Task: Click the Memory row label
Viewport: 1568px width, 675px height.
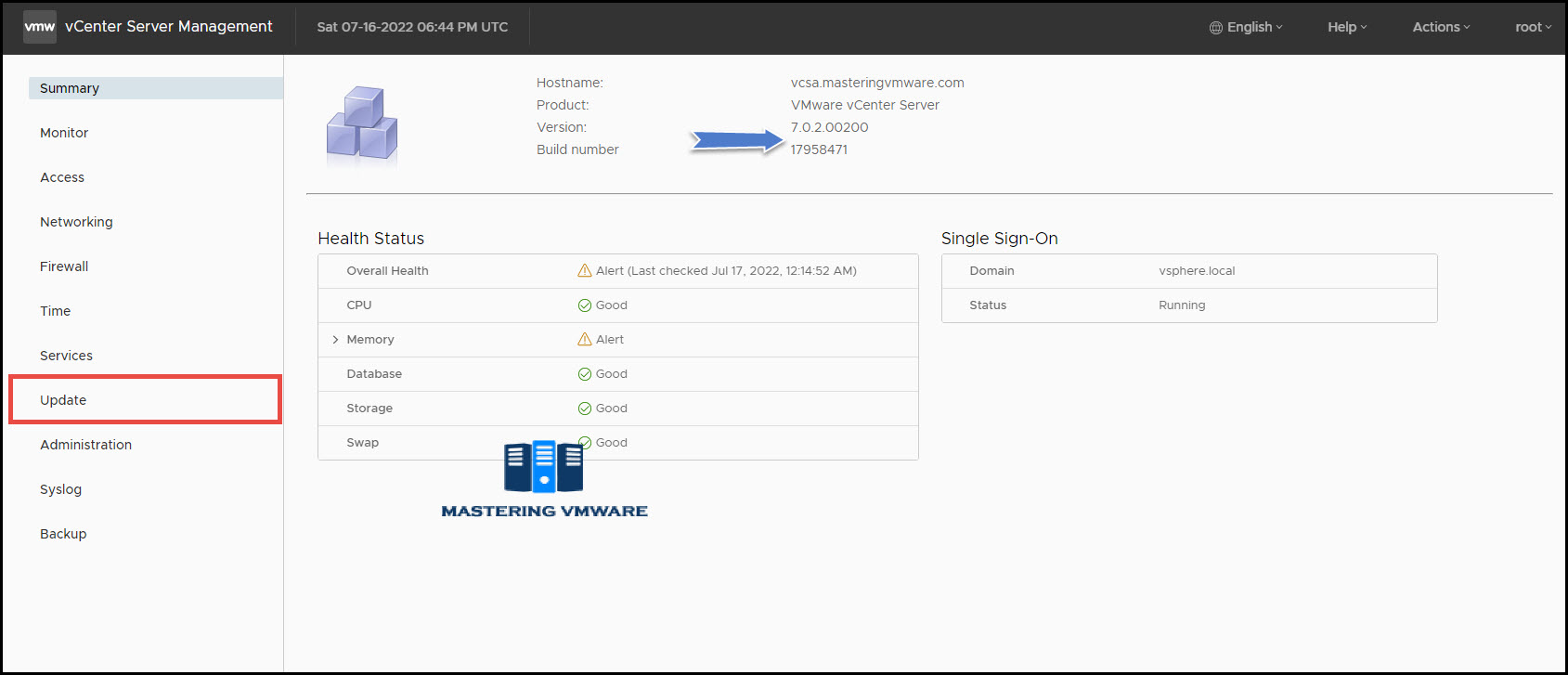Action: tap(370, 340)
